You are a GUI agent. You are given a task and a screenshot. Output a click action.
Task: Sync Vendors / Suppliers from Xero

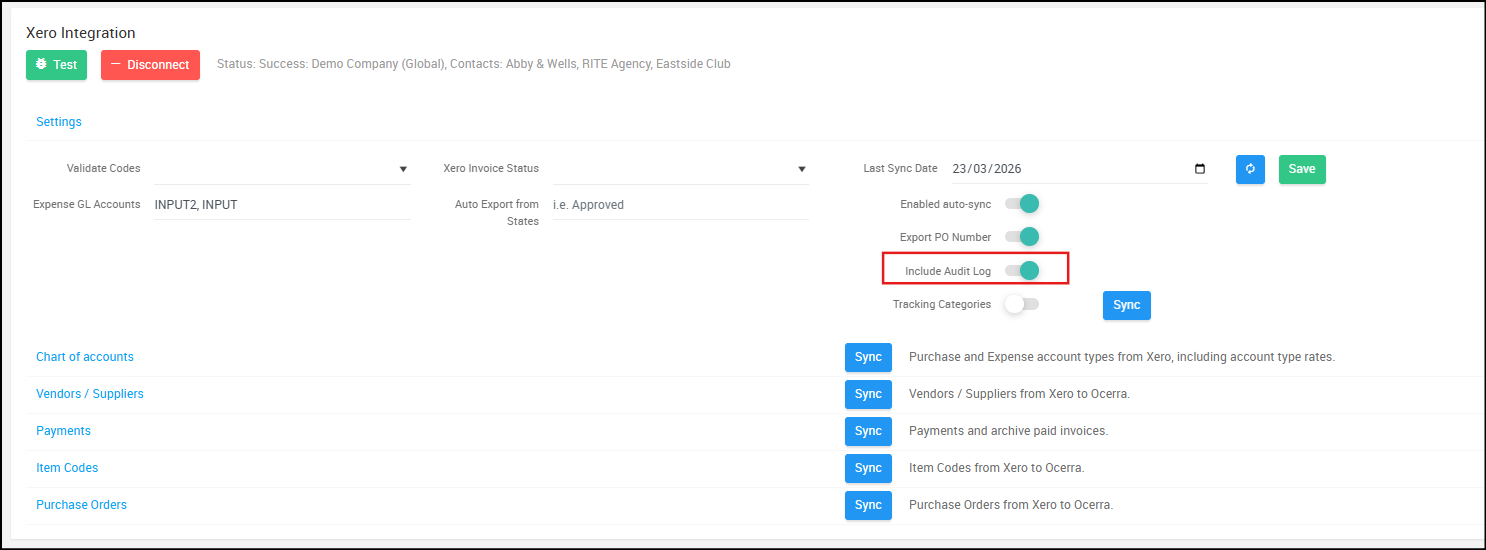(x=868, y=394)
